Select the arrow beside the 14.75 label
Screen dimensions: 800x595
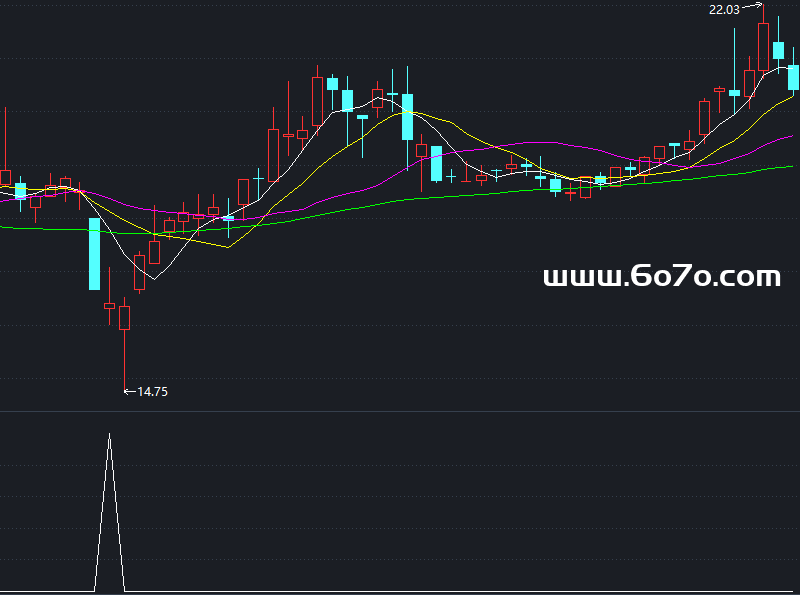click(x=129, y=392)
